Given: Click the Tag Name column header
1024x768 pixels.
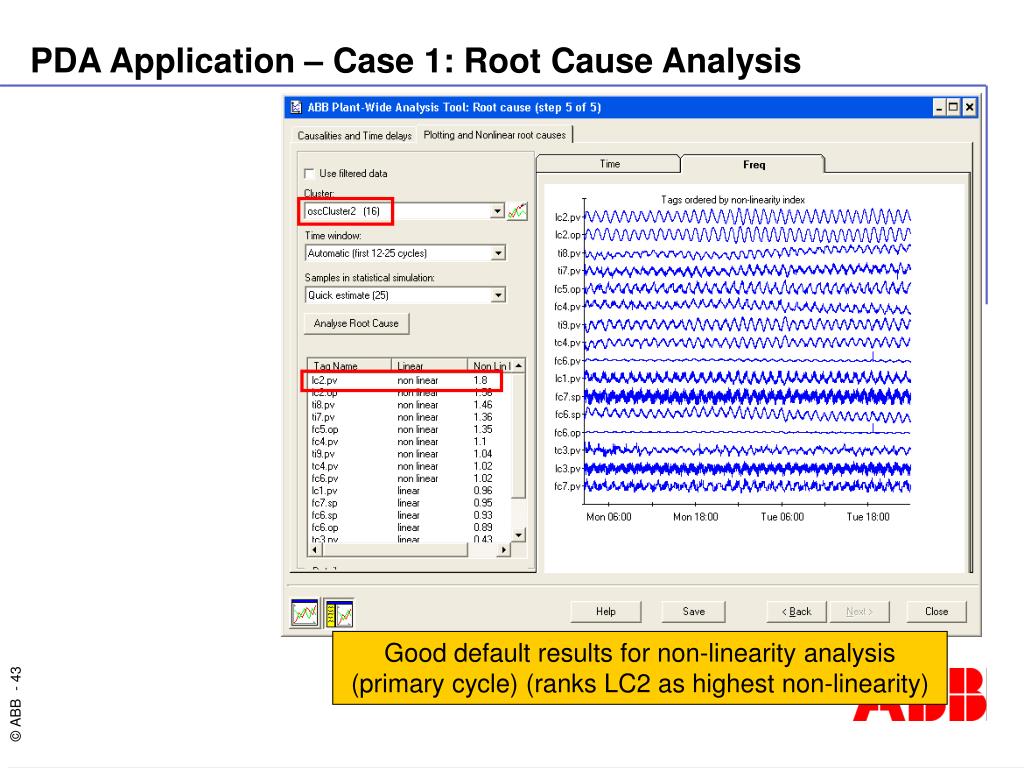Looking at the screenshot, I should coord(349,366).
